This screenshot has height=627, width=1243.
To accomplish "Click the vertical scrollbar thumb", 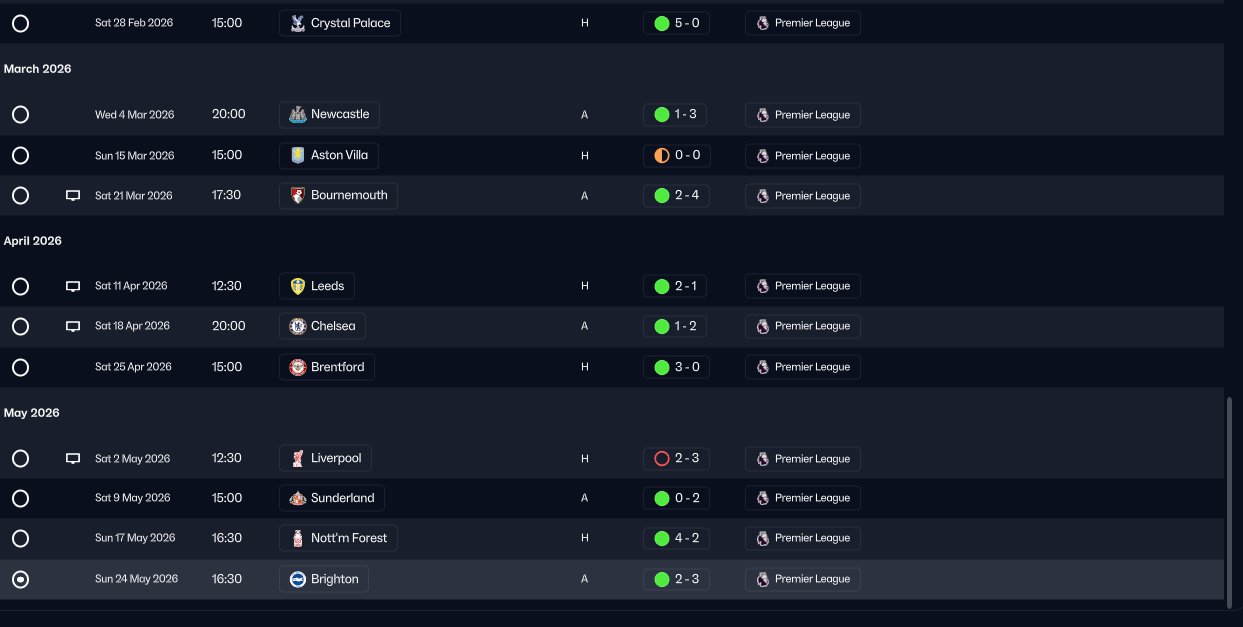I will (1229, 500).
